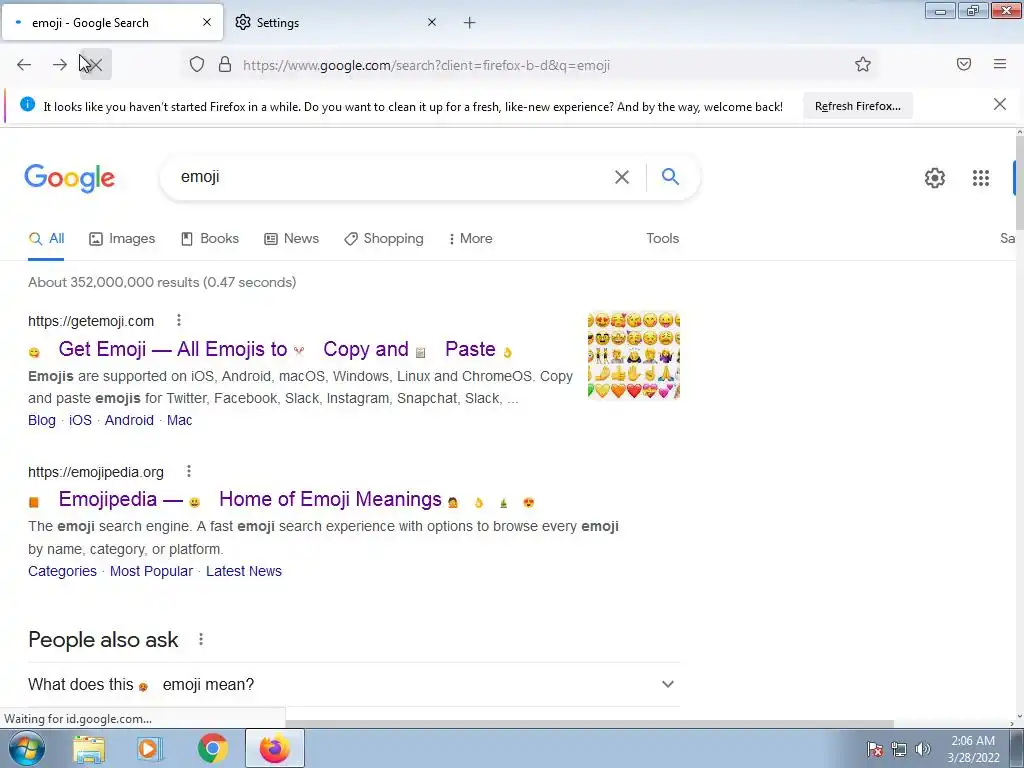
Task: Open Emojipedia Categories sitelink
Action: point(62,571)
